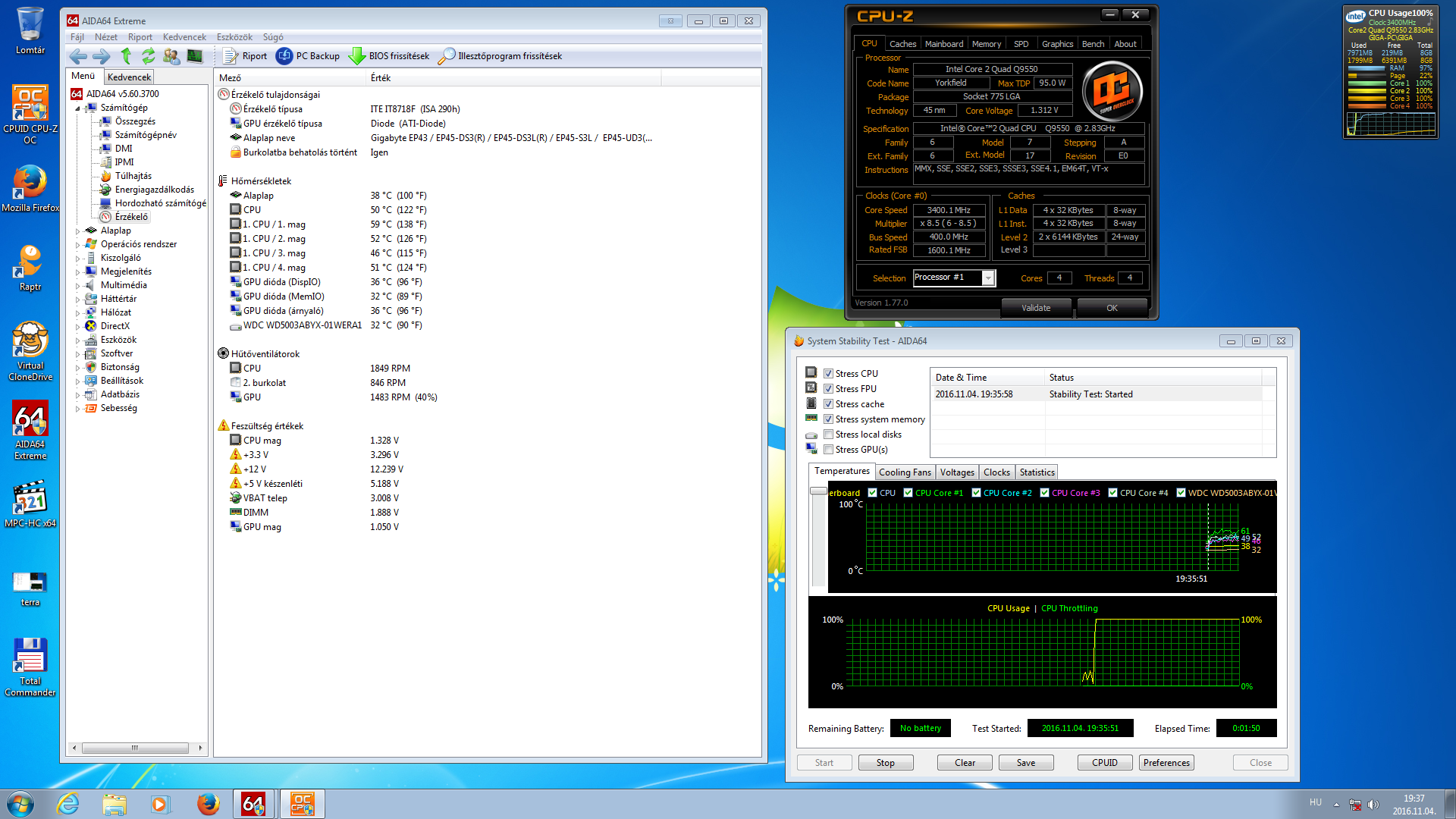Uncheck Stress FPU option

(828, 389)
